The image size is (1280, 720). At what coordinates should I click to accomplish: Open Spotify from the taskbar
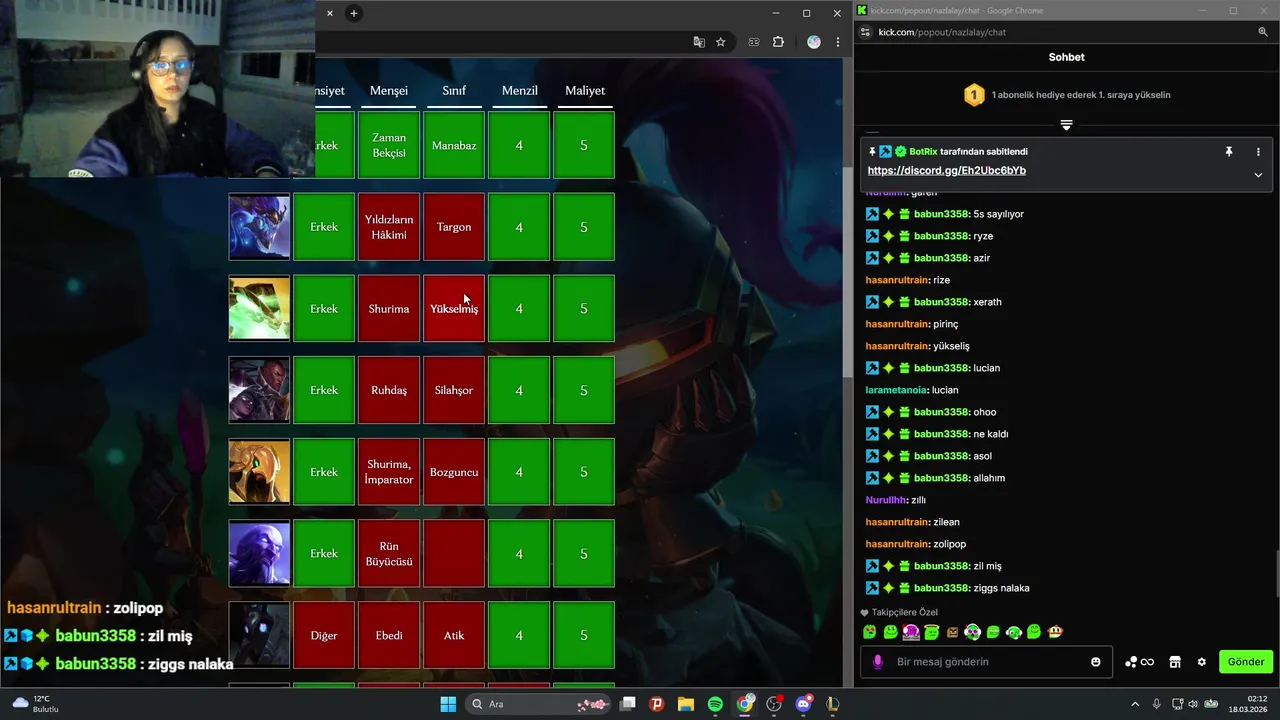click(x=715, y=704)
